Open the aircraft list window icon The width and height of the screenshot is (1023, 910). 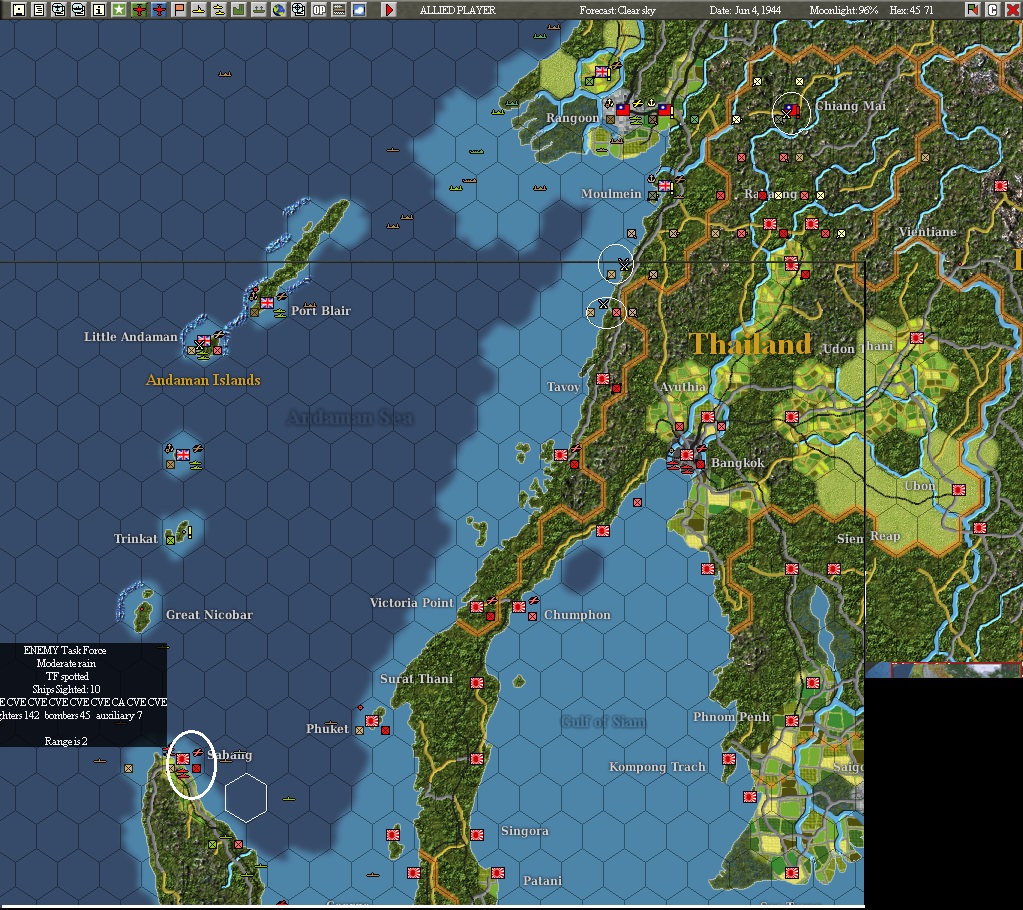pos(59,9)
